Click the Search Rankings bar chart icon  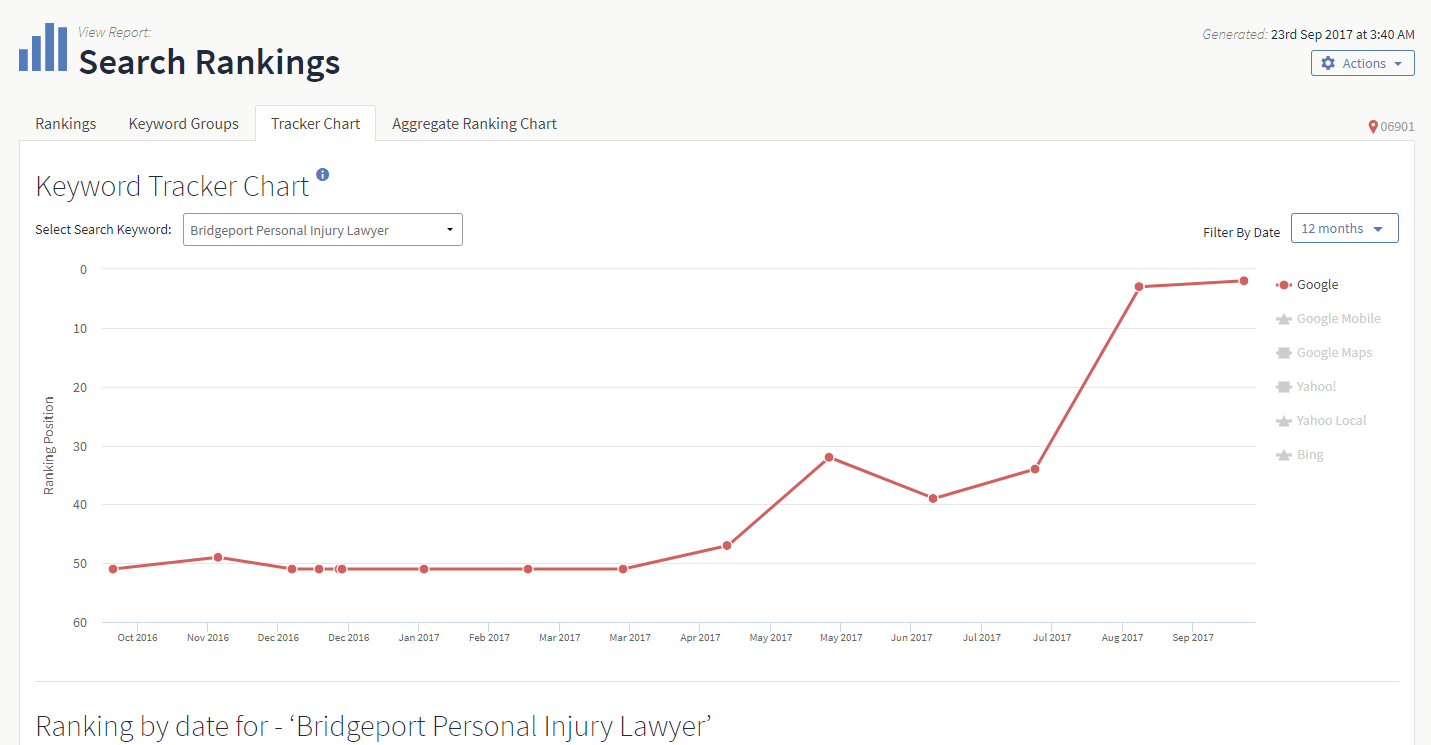(x=43, y=50)
